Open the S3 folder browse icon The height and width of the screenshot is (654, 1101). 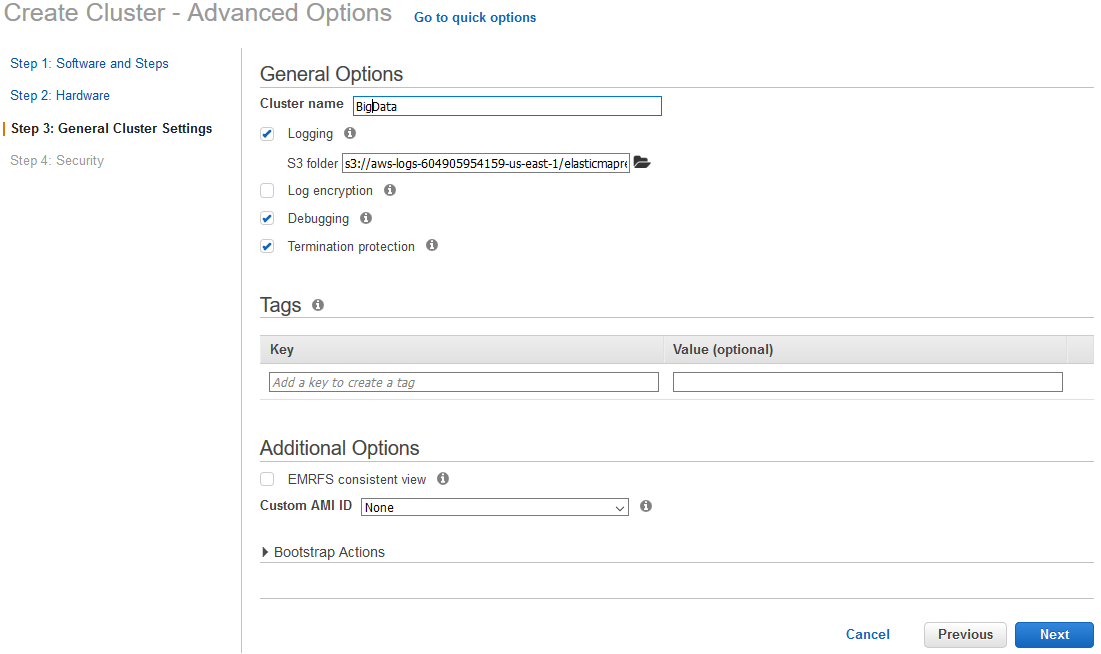642,163
